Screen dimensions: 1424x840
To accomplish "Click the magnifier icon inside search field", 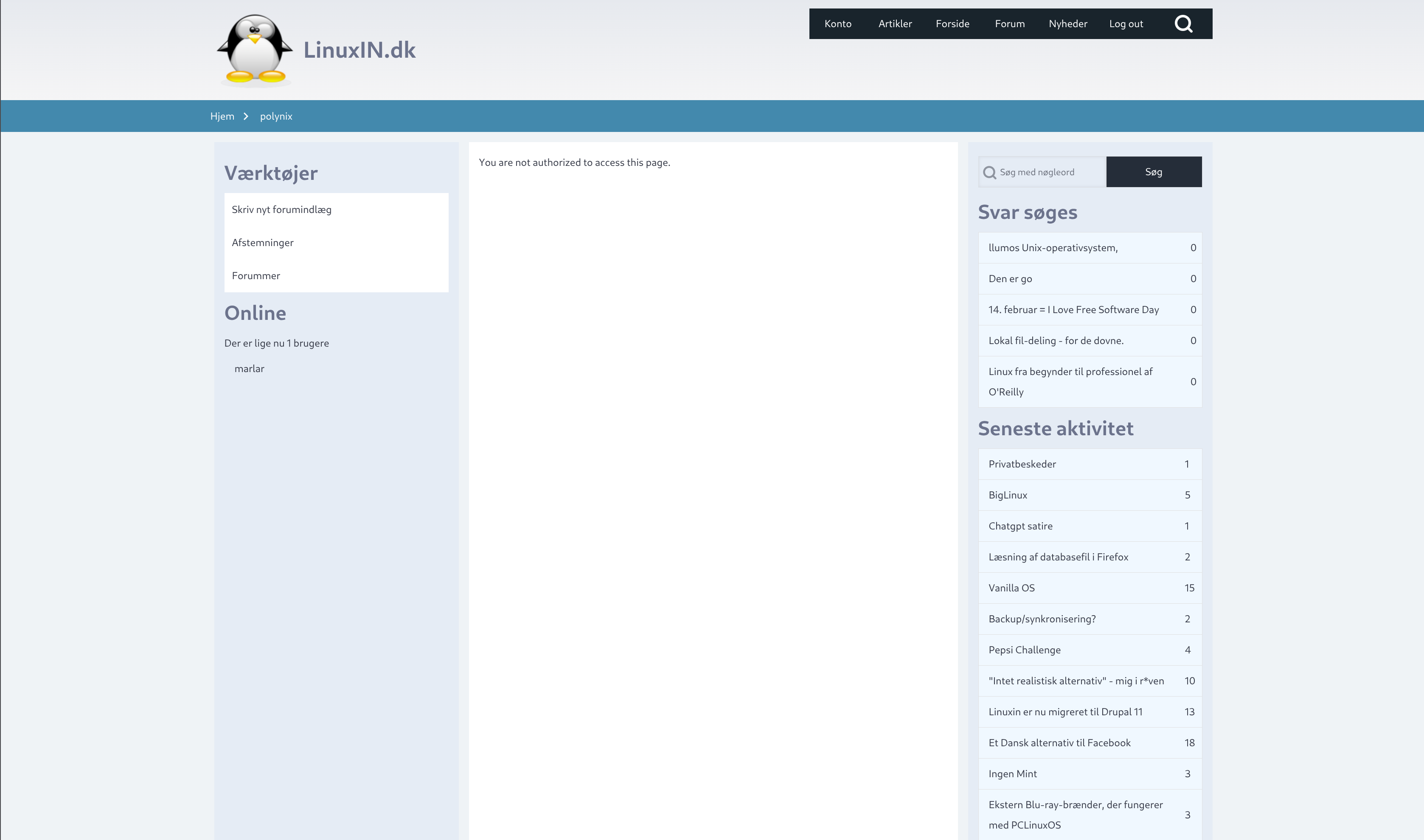I will (989, 173).
